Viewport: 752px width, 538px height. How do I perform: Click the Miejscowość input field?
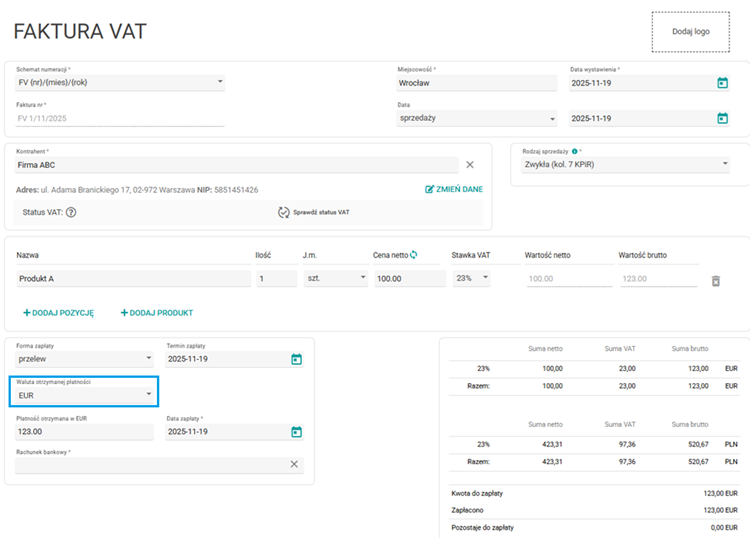click(475, 83)
